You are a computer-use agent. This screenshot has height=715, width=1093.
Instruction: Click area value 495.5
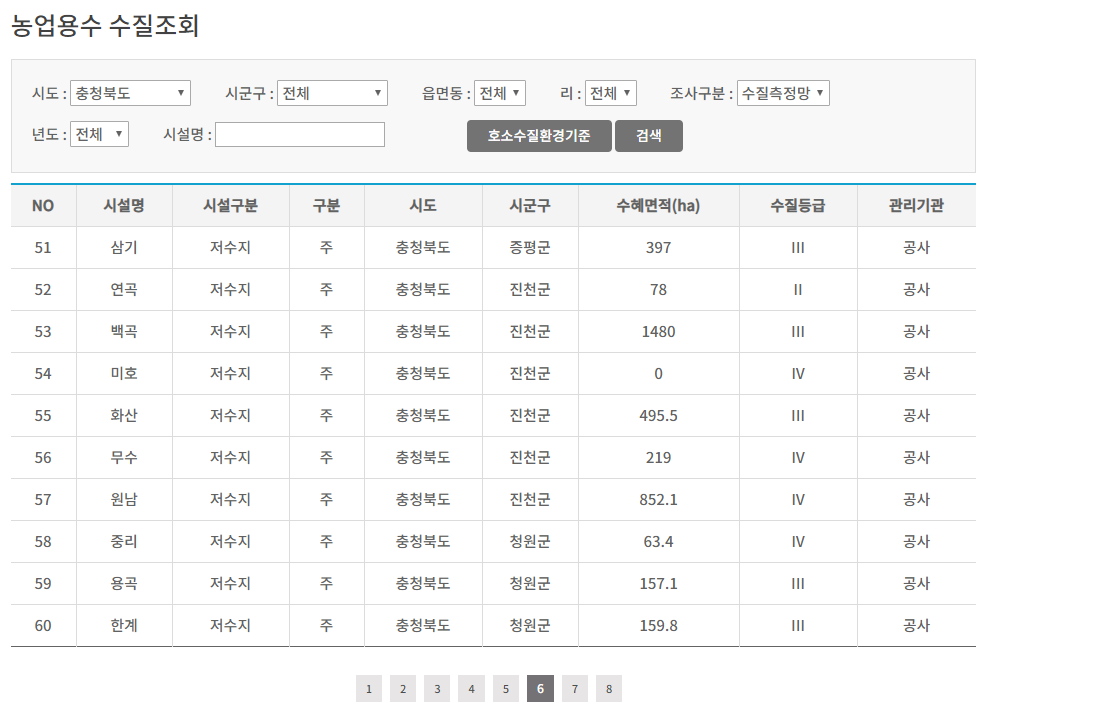pyautogui.click(x=658, y=415)
